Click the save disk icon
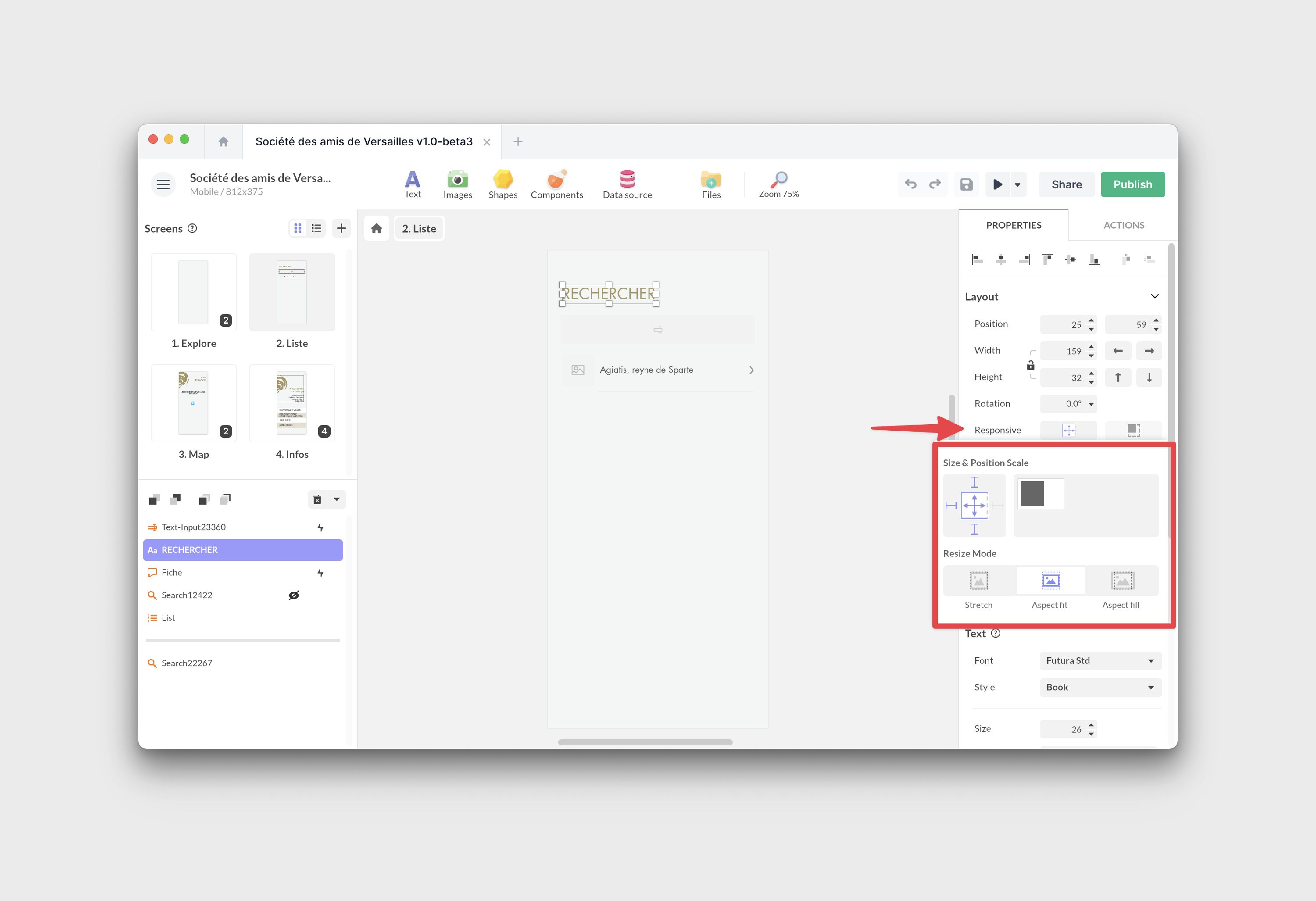Screen dimensions: 1316x901 [x=966, y=185]
